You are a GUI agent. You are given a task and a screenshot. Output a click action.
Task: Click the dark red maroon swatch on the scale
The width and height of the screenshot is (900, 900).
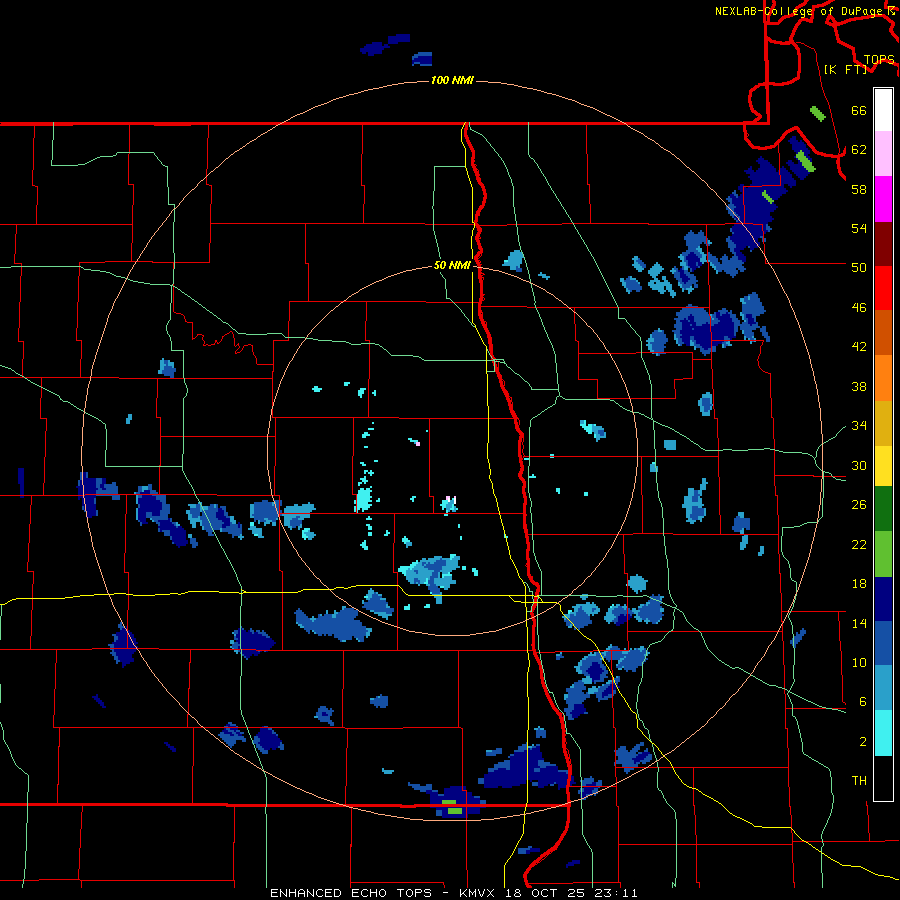pos(883,244)
